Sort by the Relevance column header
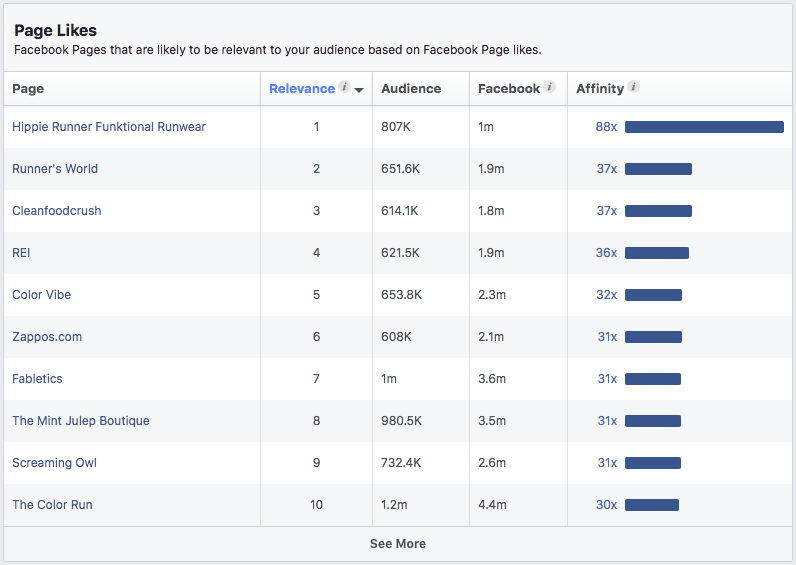The image size is (796, 565). 302,89
